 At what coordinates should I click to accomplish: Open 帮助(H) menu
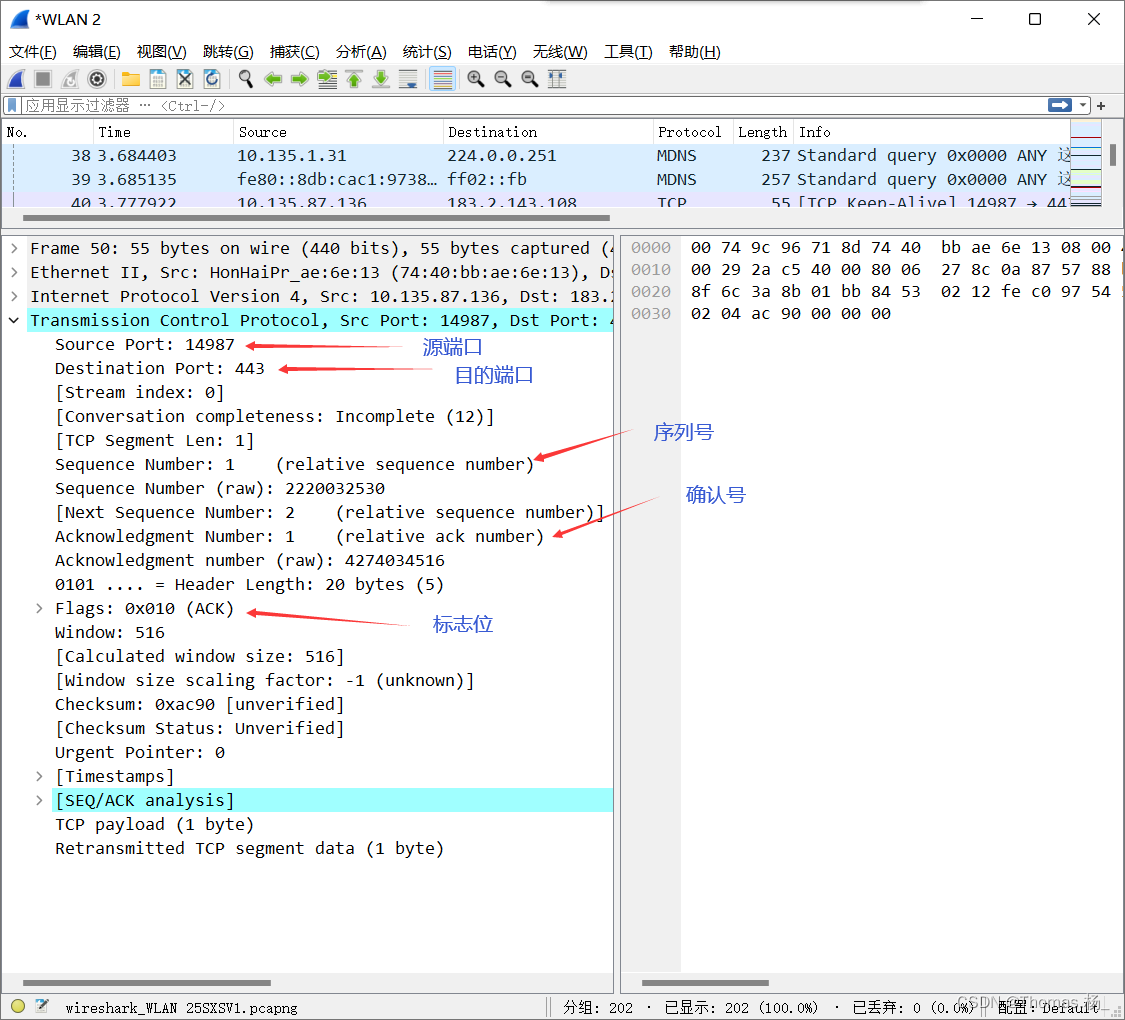click(x=695, y=52)
